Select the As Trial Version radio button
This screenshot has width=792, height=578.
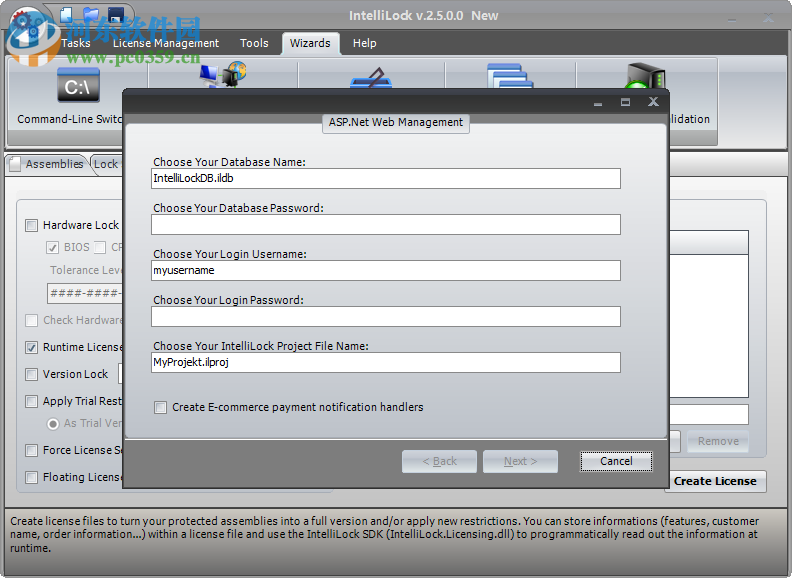[53, 424]
